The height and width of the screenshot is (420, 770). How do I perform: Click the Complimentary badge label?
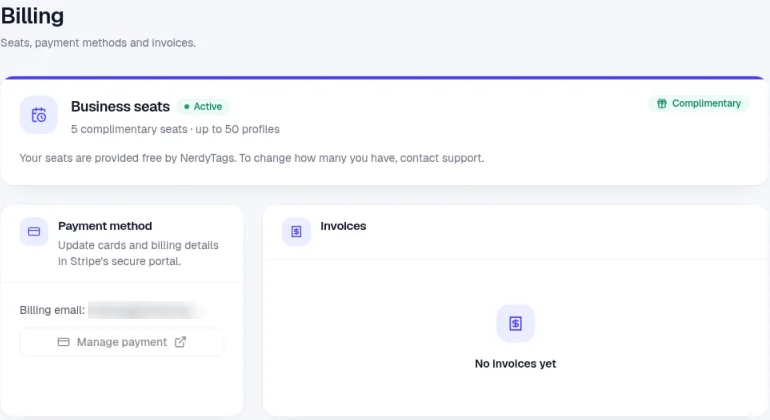tap(699, 104)
